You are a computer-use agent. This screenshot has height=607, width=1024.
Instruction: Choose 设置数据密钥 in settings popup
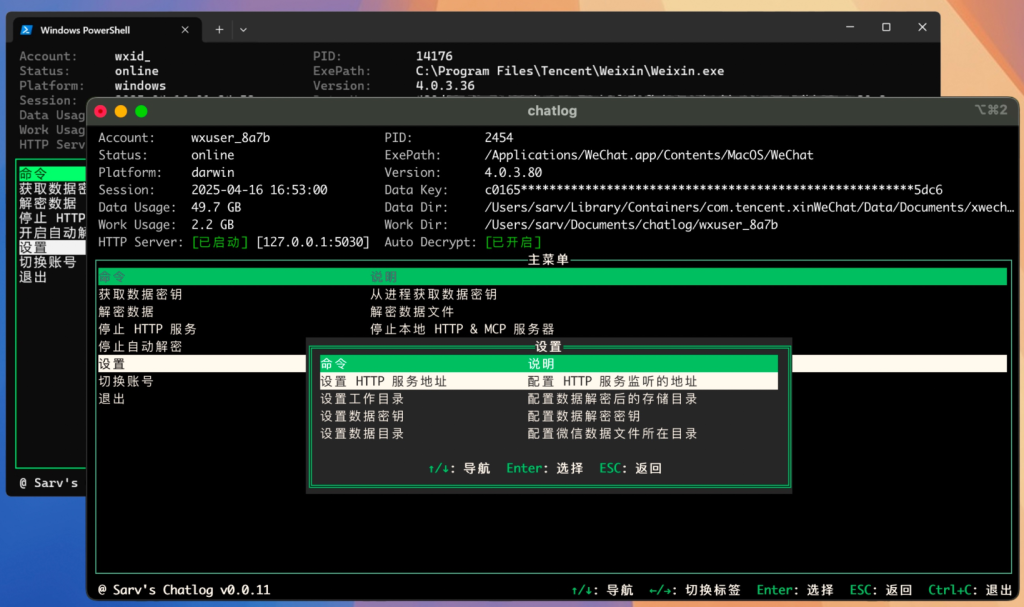point(362,416)
